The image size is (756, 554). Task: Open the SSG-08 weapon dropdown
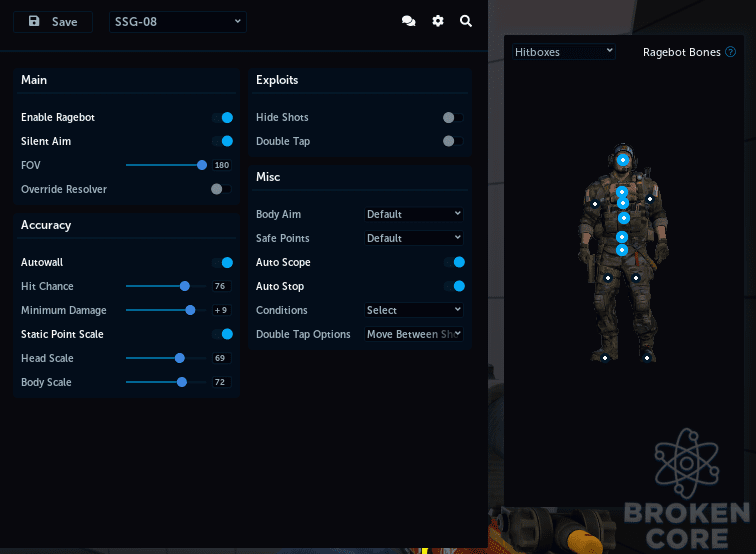pos(177,22)
